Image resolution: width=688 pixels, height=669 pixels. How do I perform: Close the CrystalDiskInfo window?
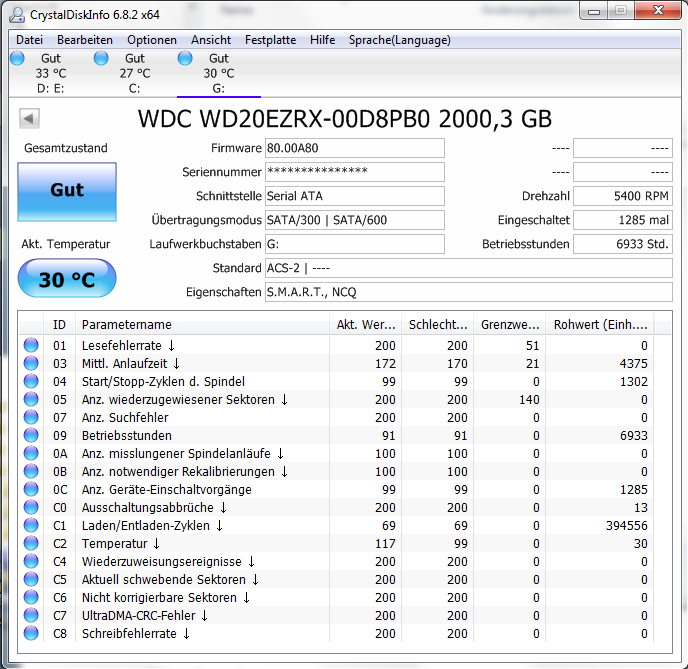tap(658, 11)
